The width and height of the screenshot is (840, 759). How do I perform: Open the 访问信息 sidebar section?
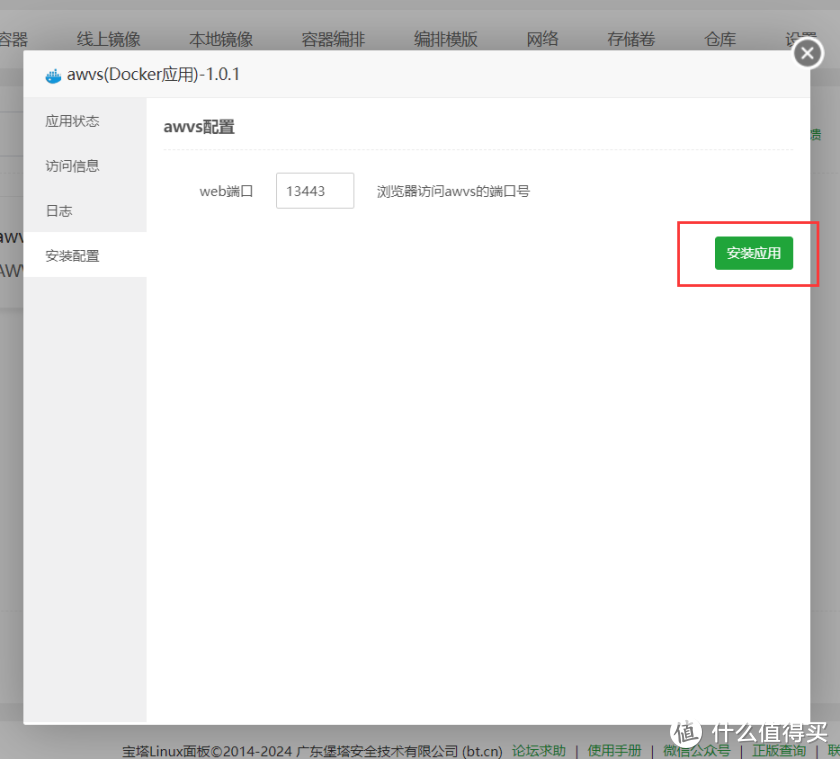71,165
